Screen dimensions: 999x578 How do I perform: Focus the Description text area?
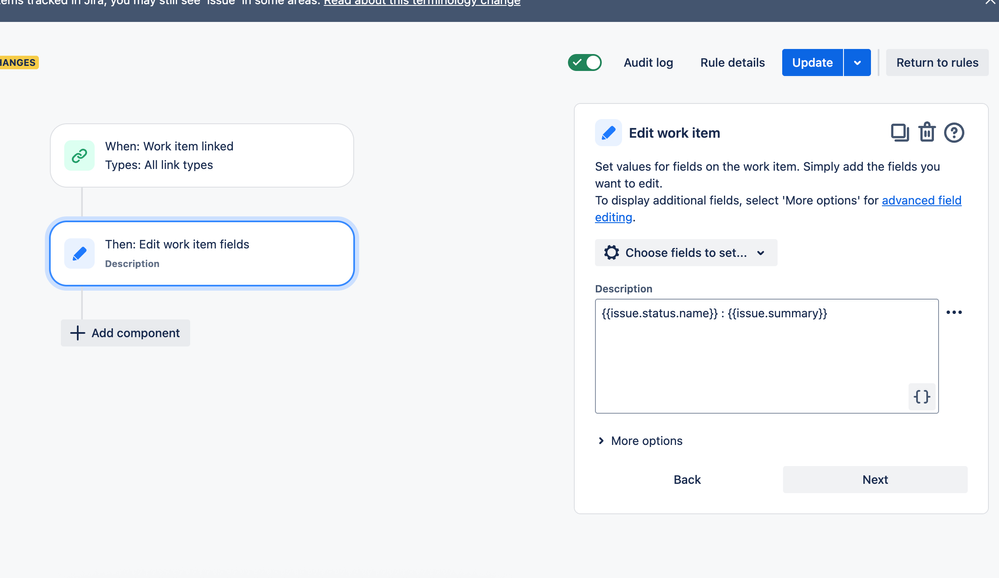tap(766, 356)
